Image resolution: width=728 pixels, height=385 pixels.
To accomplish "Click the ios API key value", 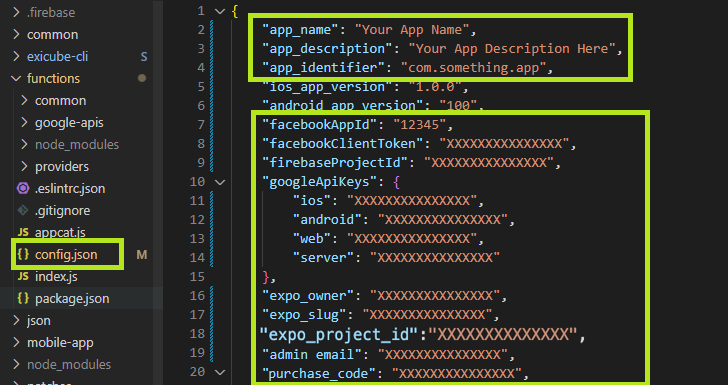I will point(412,201).
